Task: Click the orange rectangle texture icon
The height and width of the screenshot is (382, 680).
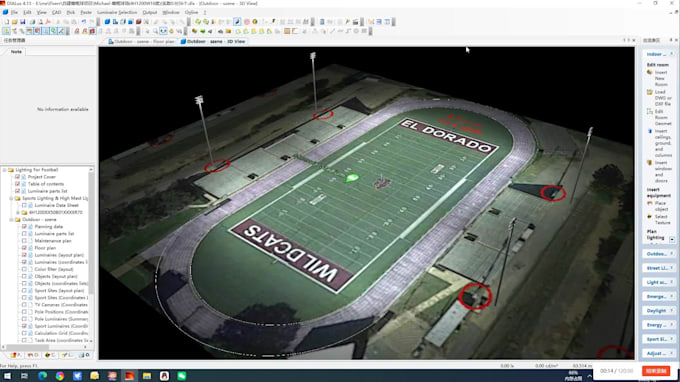Action: (x=287, y=31)
